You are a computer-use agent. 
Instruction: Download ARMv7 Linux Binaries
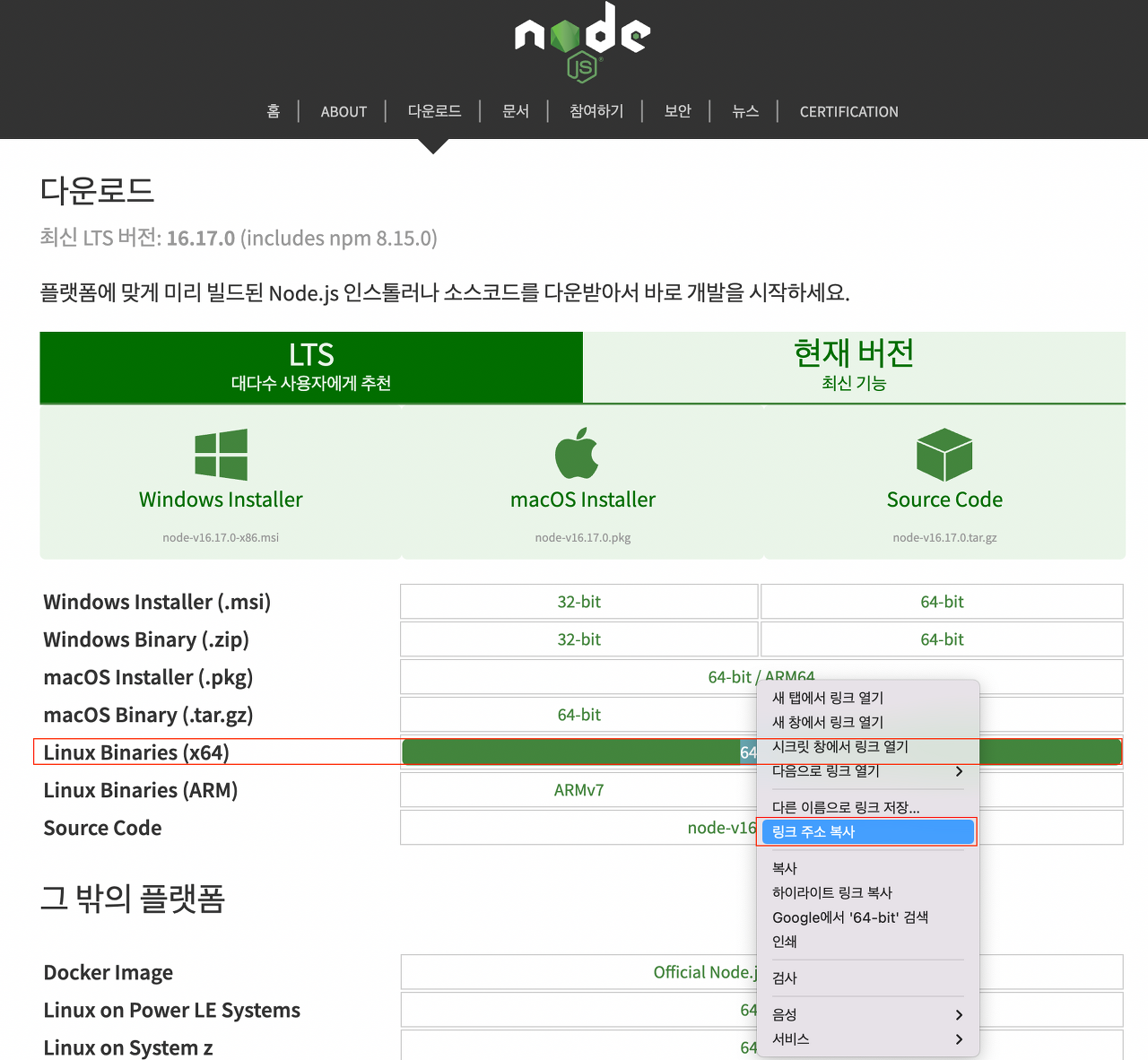coord(579,790)
